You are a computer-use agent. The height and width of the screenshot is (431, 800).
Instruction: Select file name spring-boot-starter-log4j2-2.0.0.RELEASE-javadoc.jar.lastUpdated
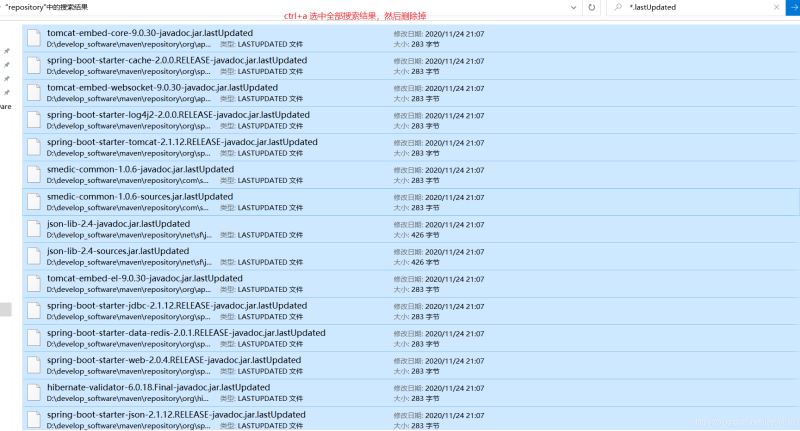coord(178,115)
